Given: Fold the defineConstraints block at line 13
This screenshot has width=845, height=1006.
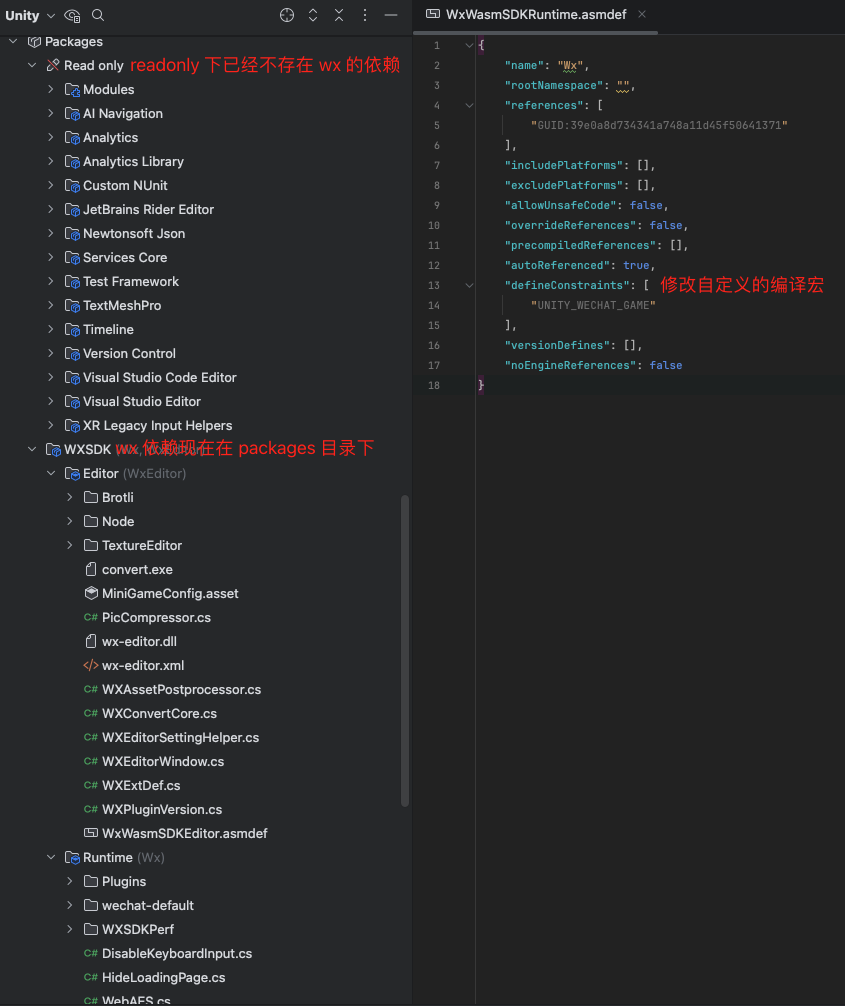Looking at the screenshot, I should [x=469, y=285].
